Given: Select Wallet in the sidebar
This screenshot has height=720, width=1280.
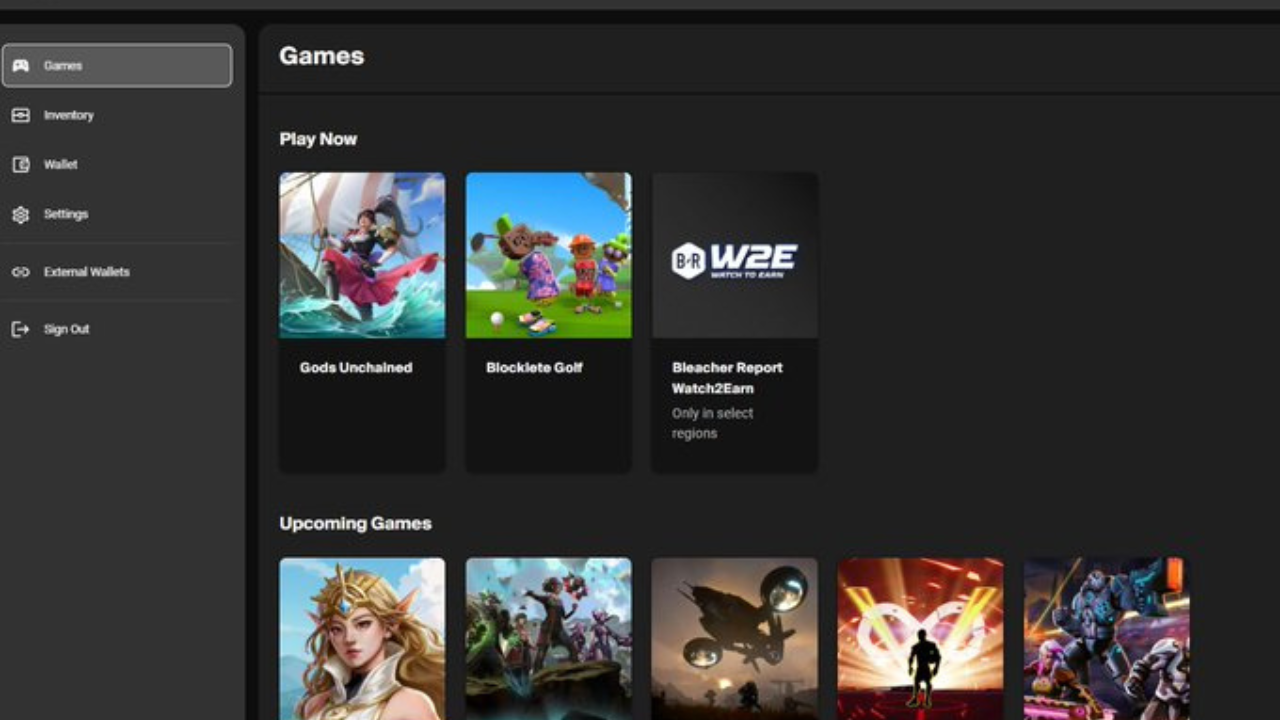Looking at the screenshot, I should 117,165.
